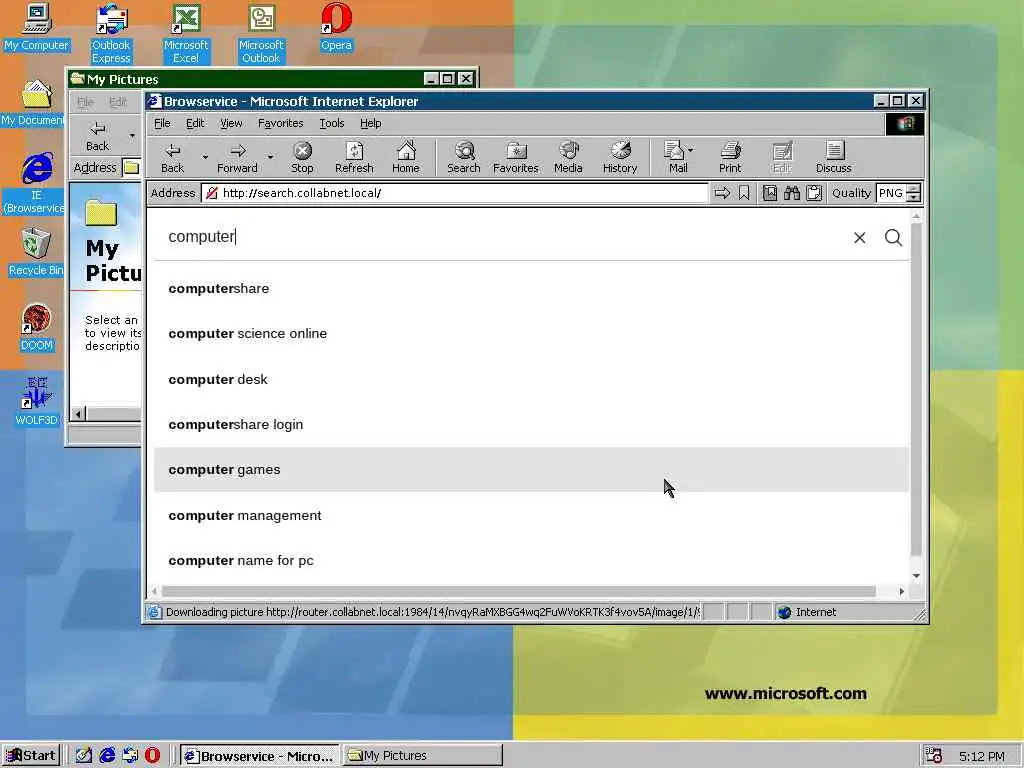Expand the Back button history dropdown arrow

pos(205,157)
